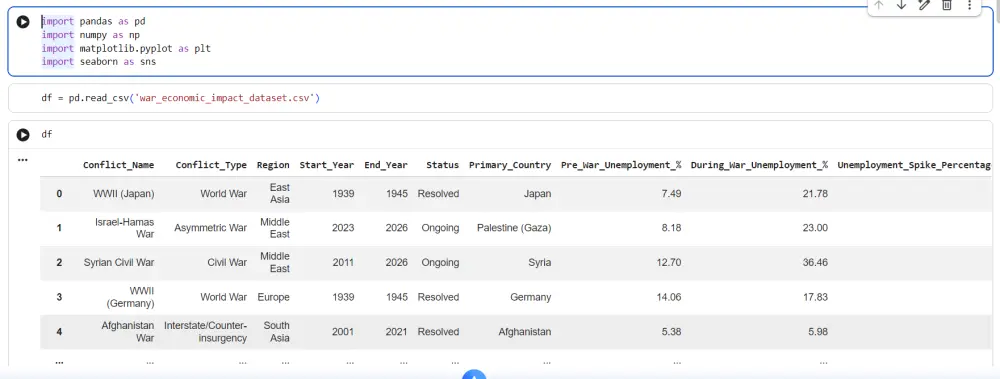Screen dimensions: 1000x379
Task: Click 'Palestine (Gaza)' country cell
Action: (514, 228)
